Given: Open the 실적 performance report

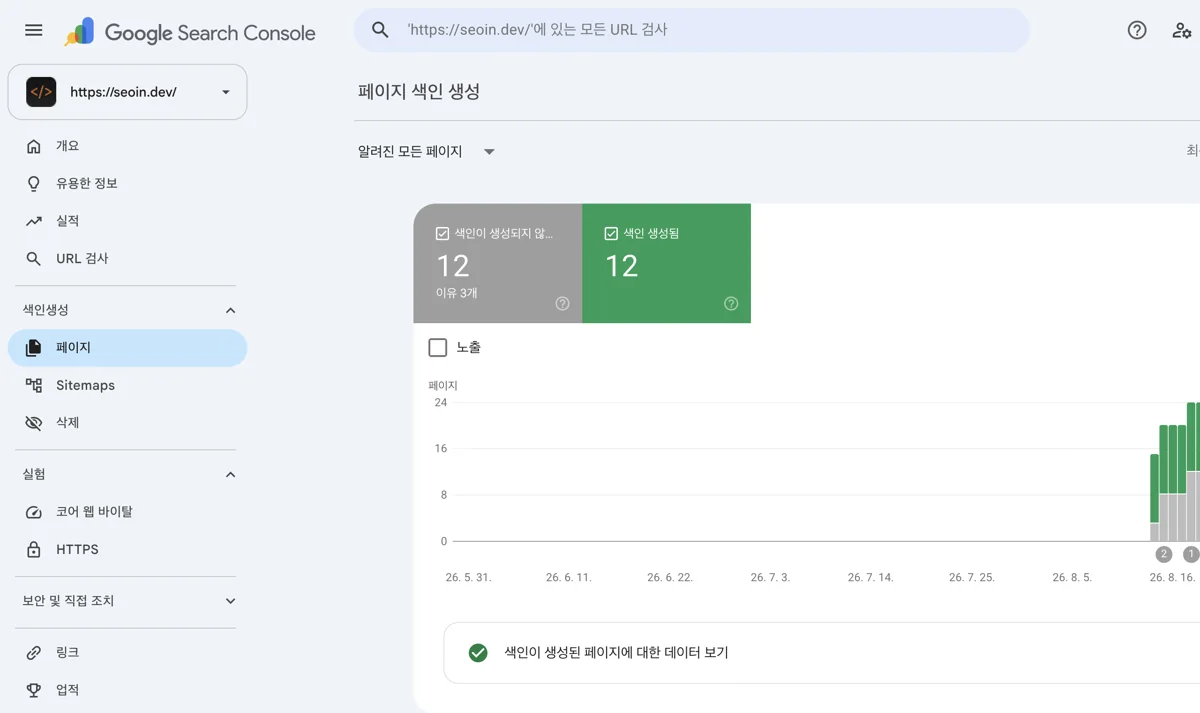Looking at the screenshot, I should (x=127, y=221).
